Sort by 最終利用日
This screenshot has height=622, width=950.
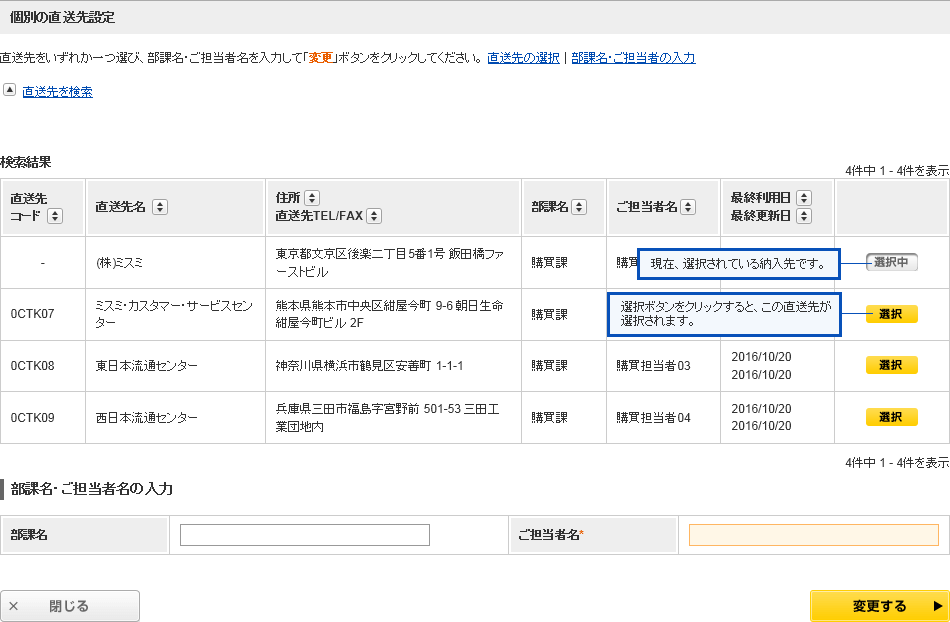pyautogui.click(x=804, y=198)
